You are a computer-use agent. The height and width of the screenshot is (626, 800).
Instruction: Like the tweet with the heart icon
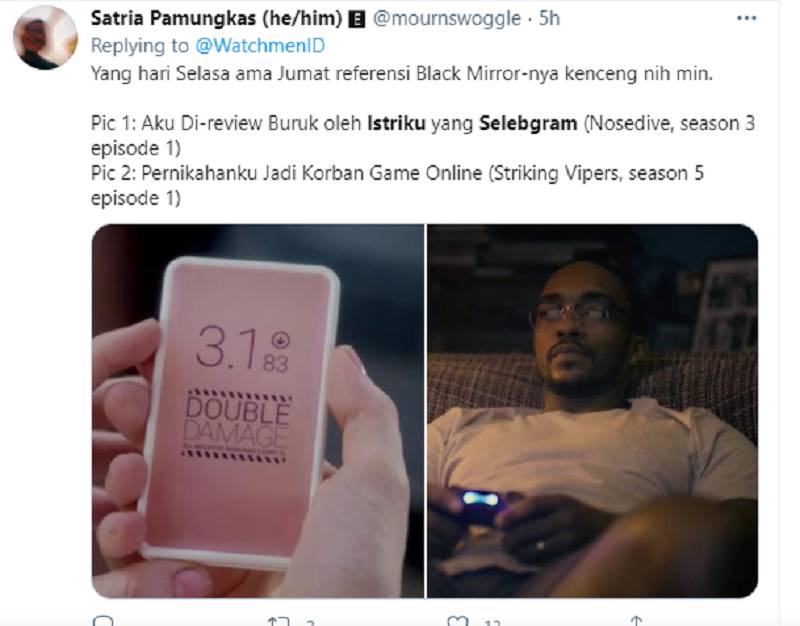[457, 621]
